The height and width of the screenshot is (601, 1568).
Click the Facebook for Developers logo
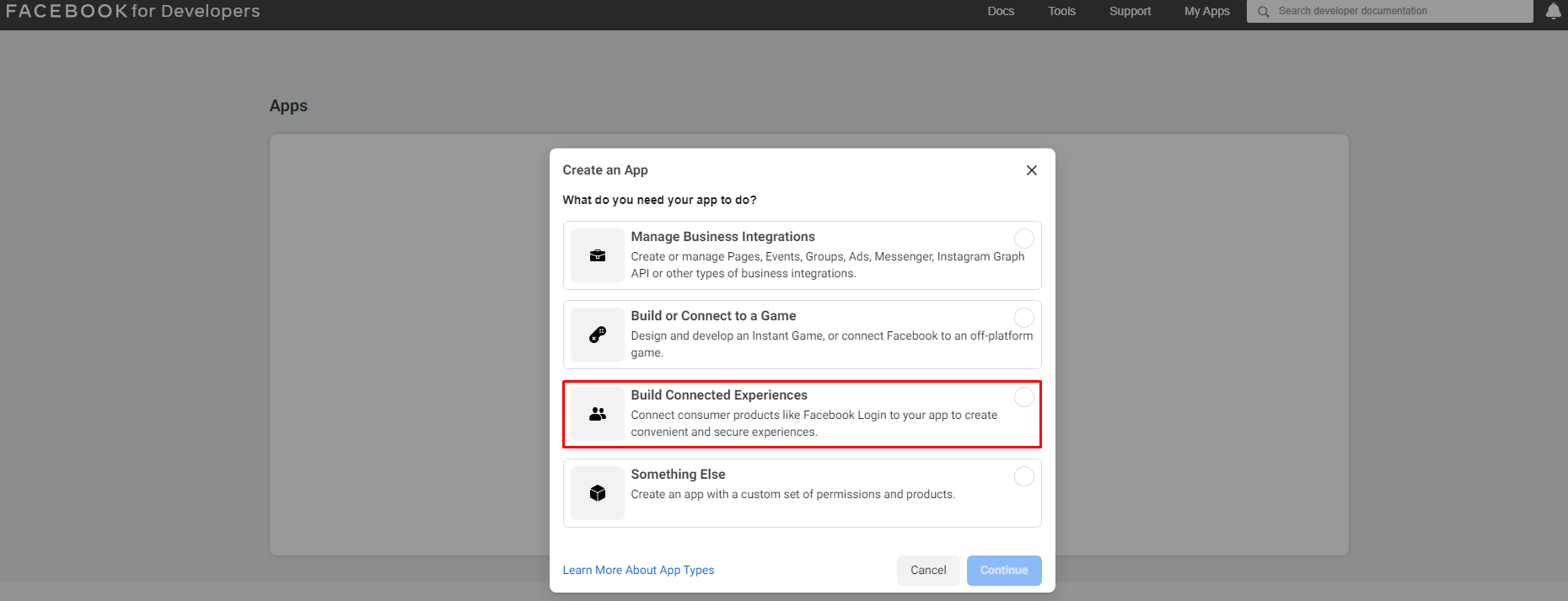click(132, 11)
